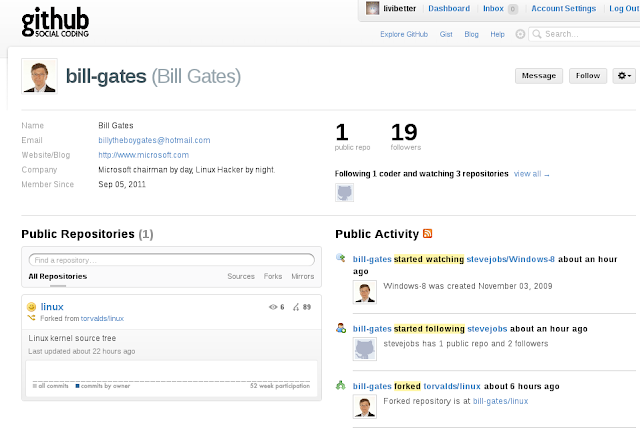Open the Public Activity RSS feed icon
Screen dimensions: 640x432
pos(428,234)
